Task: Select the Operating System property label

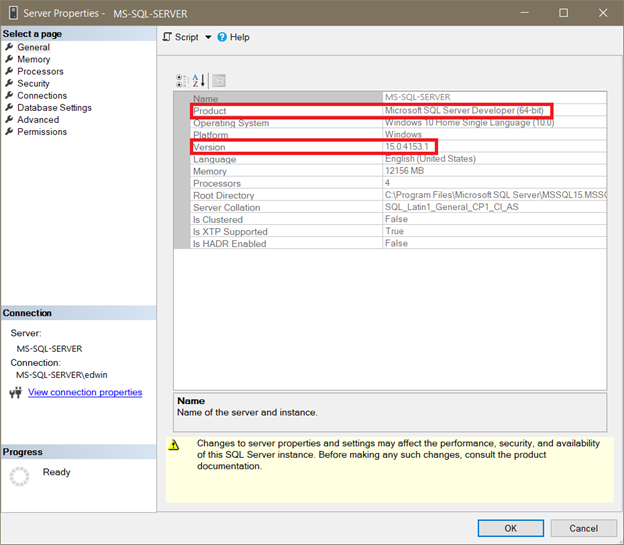Action: 231,123
